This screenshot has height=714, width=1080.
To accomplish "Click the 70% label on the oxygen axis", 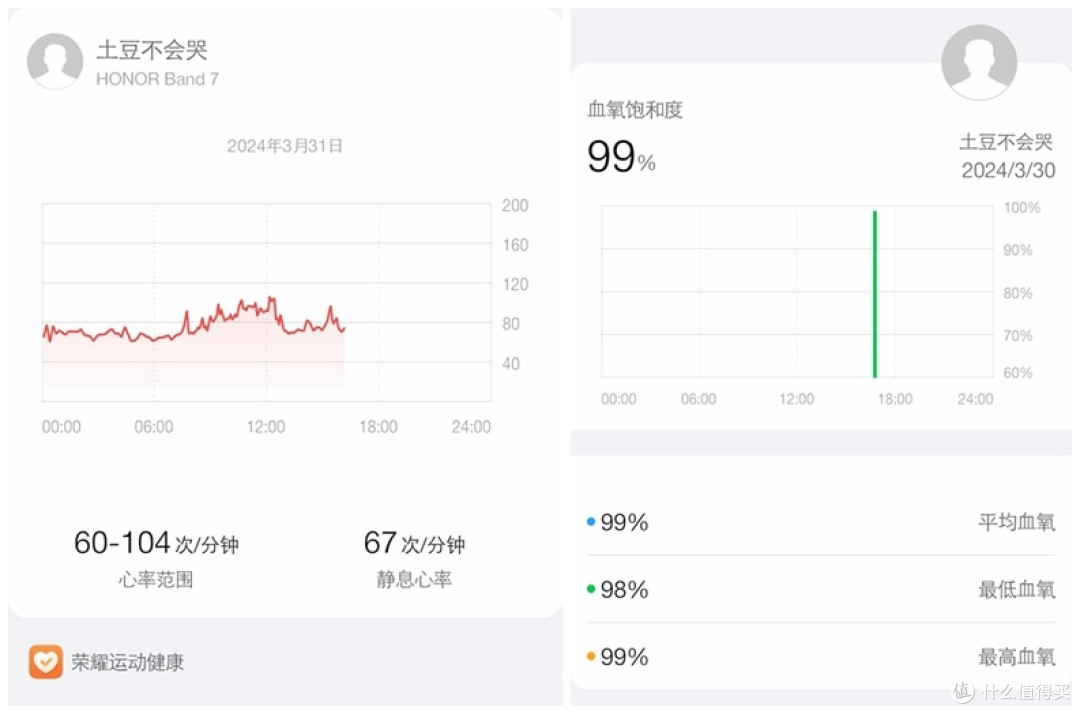I will click(1017, 335).
